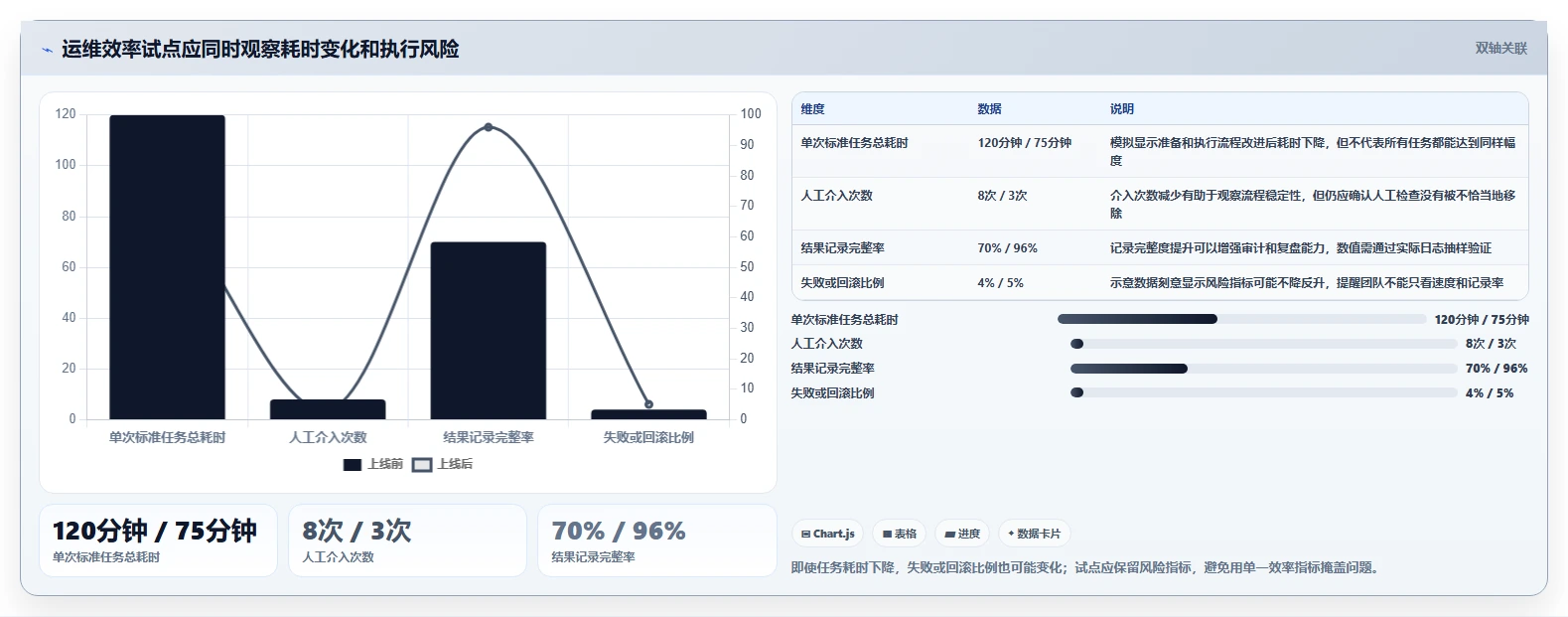This screenshot has height=617, width=1568.
Task: Click the 维度 column header
Action: pos(812,109)
